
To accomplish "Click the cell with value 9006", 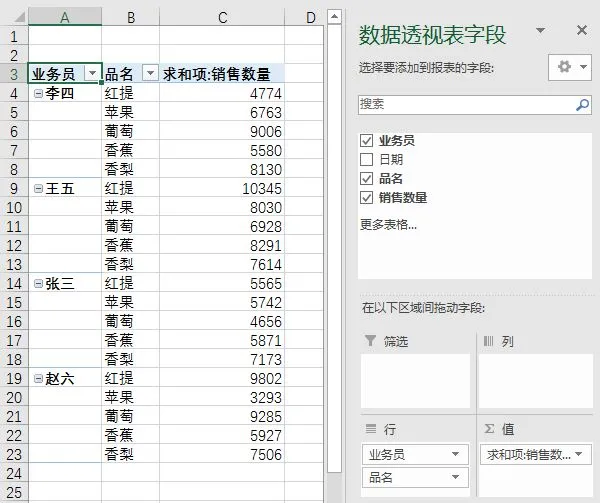I will click(x=222, y=131).
